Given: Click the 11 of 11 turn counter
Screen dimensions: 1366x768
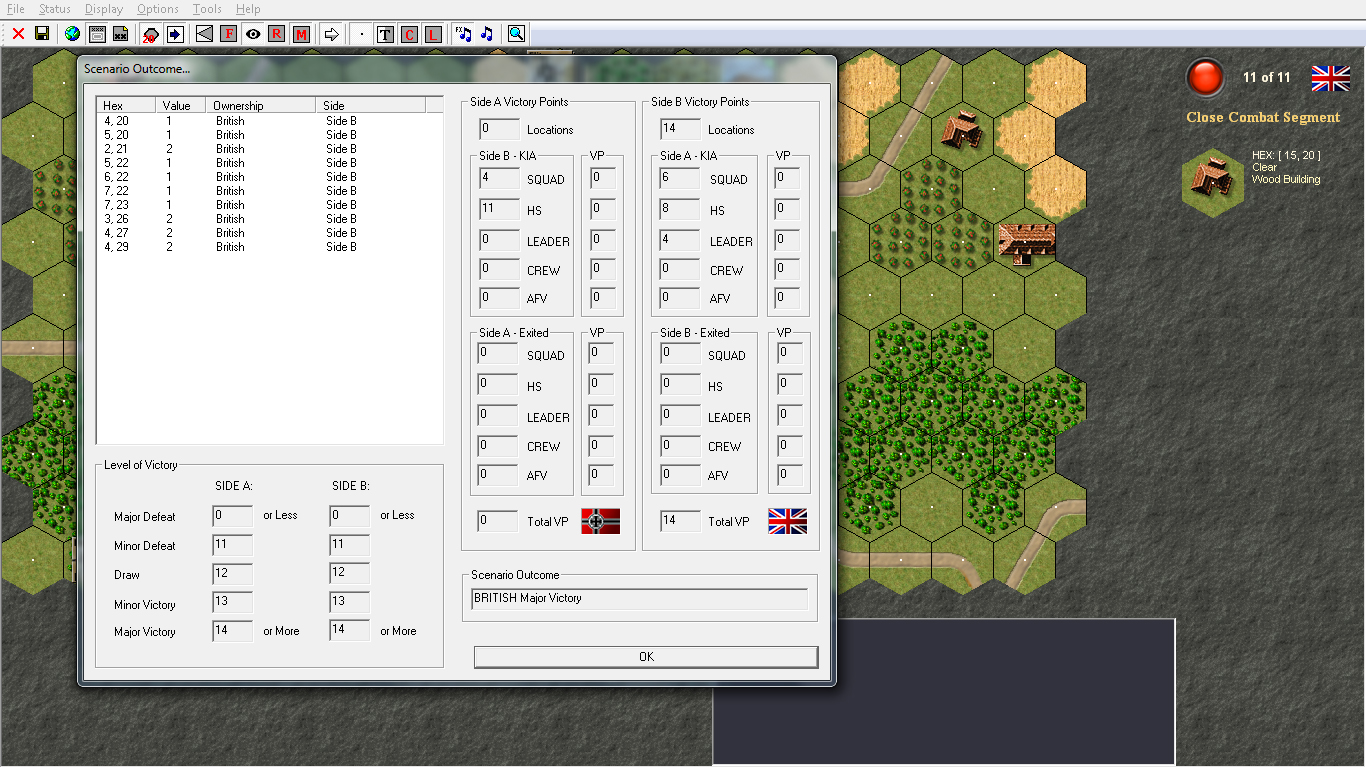Looking at the screenshot, I should 1267,77.
